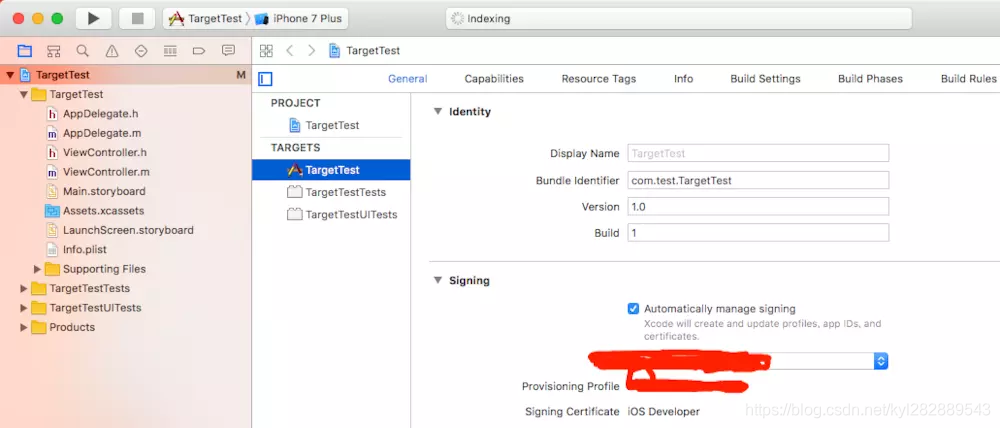Click TargetTest scheme in toolbar
The width and height of the screenshot is (1000, 428).
click(x=205, y=18)
